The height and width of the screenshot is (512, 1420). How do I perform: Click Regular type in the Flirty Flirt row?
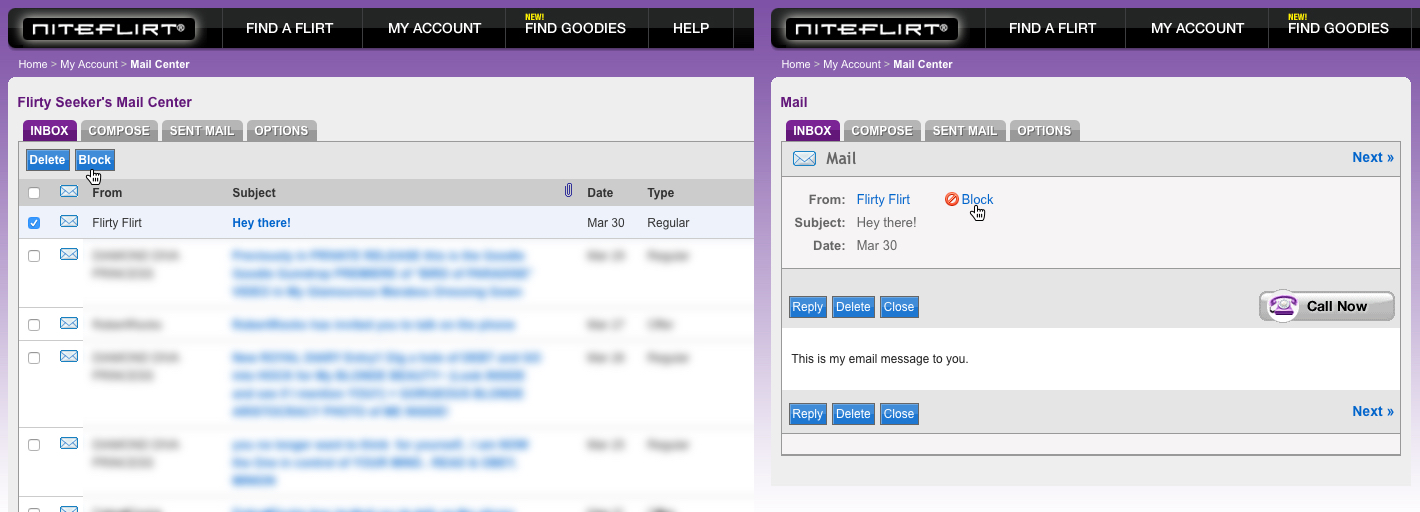tap(668, 223)
